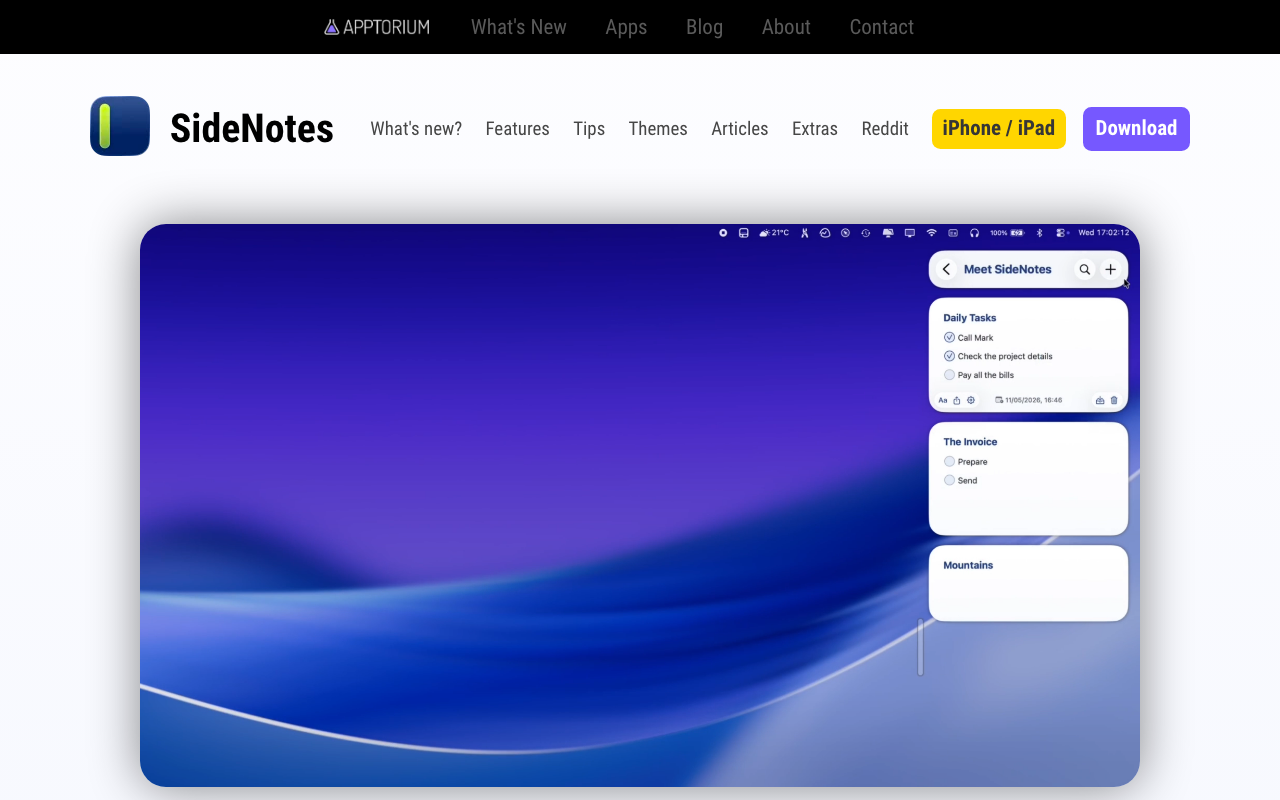Open Apps in top navigation
Screen dimensions: 1280x800
point(626,27)
